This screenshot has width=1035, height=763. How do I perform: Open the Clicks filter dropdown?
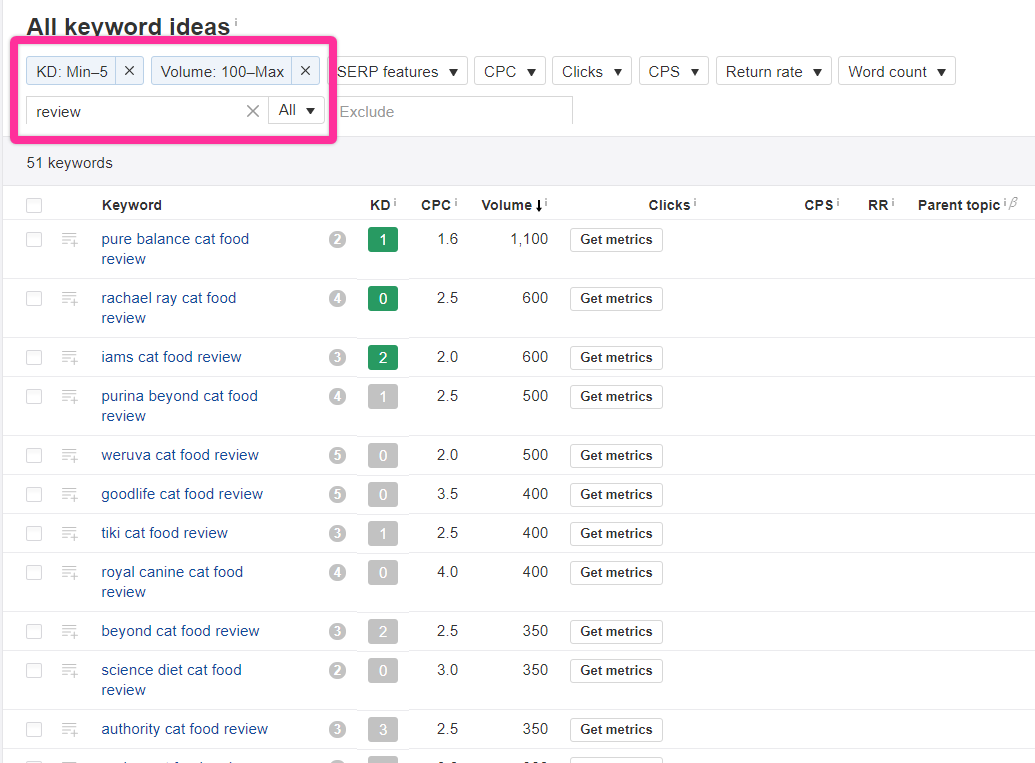[x=592, y=71]
